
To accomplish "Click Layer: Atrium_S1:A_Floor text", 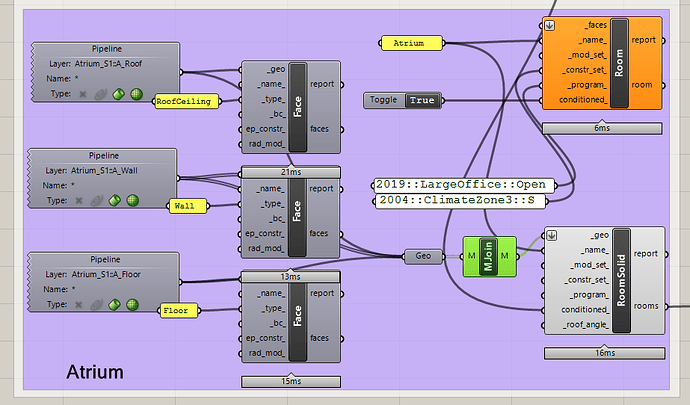I will tap(93, 275).
